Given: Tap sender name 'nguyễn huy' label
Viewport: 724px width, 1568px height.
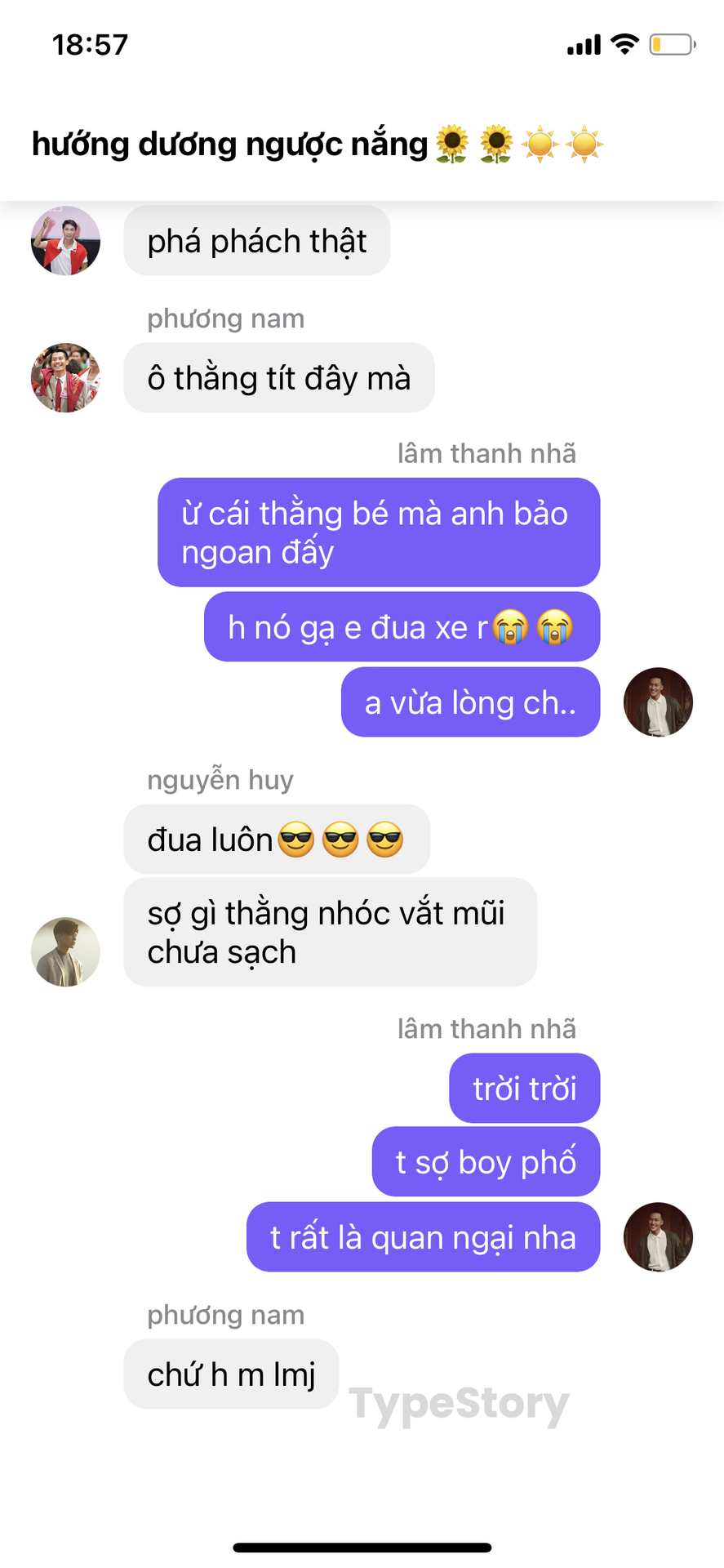Looking at the screenshot, I should point(220,780).
